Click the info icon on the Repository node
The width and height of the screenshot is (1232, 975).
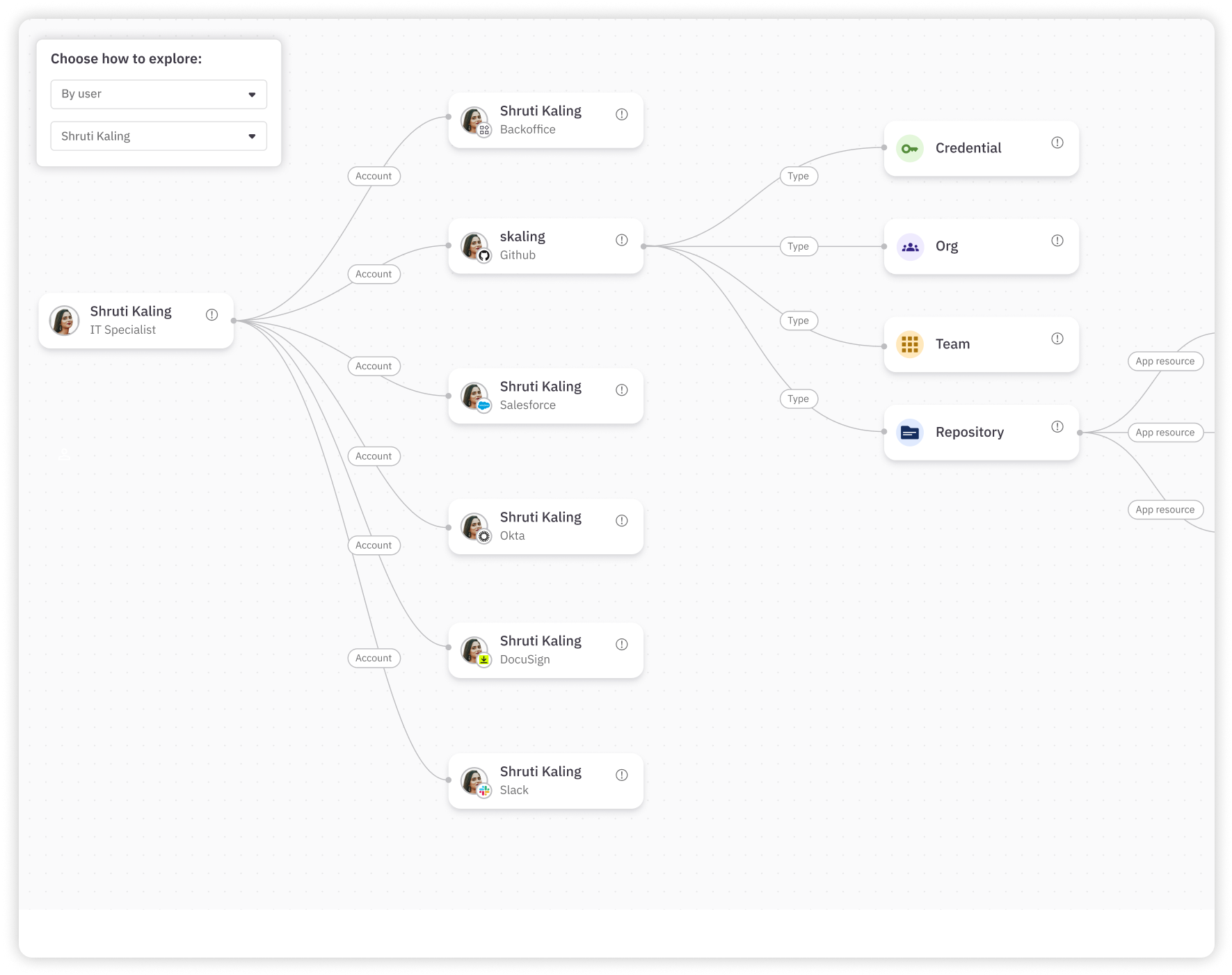click(x=1057, y=426)
